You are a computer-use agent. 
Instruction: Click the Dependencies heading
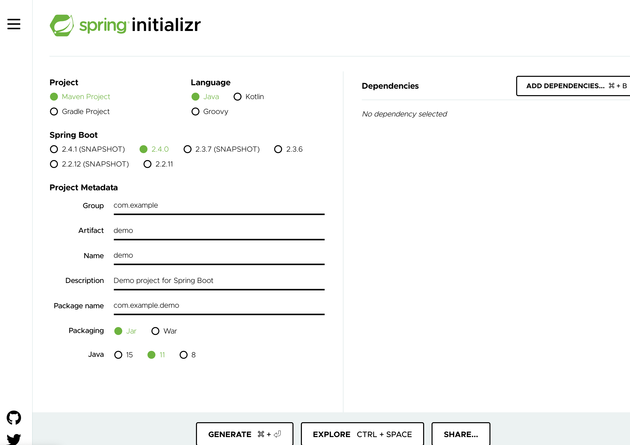tap(390, 86)
